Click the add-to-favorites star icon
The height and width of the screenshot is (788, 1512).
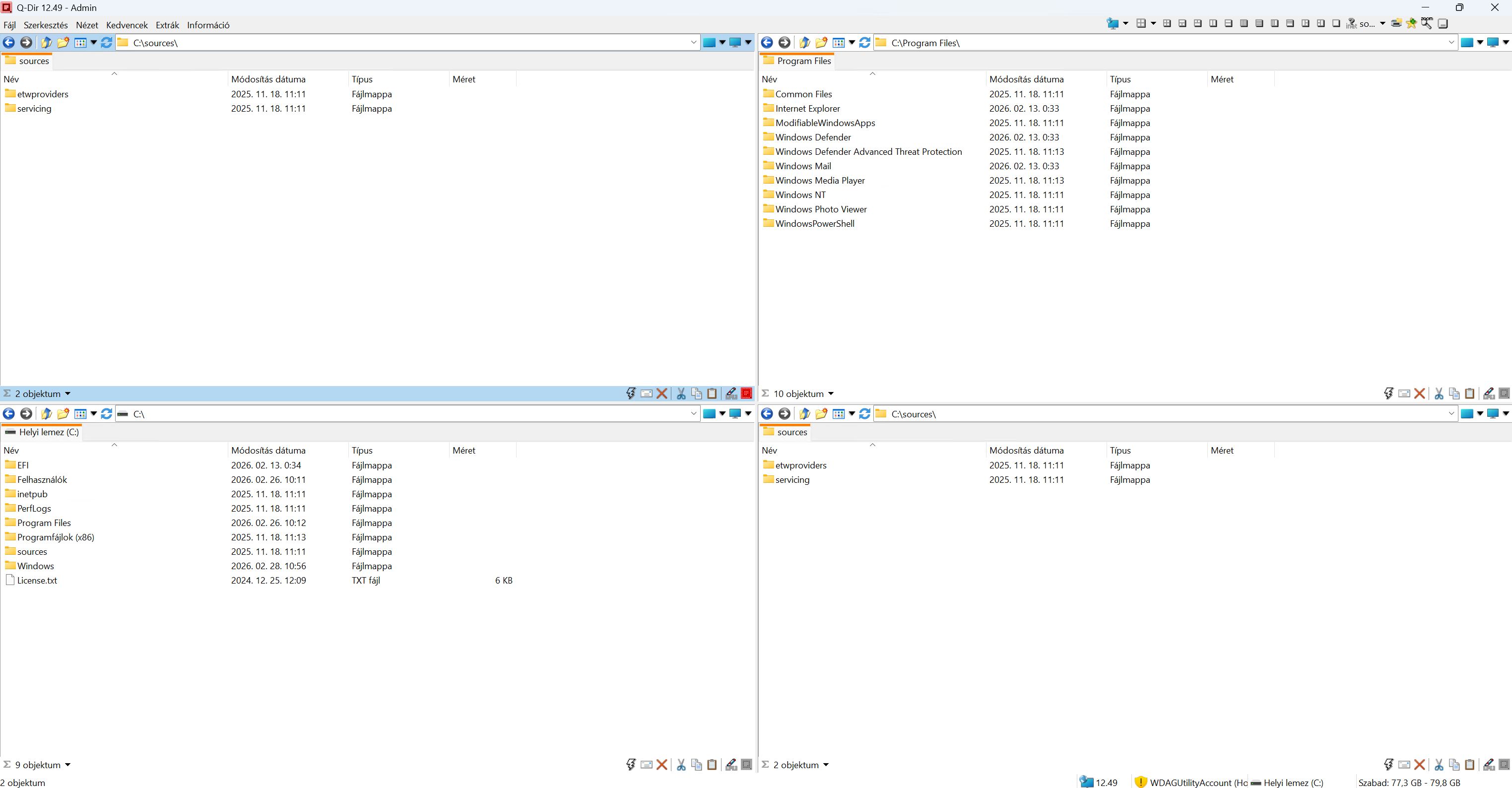(x=1412, y=23)
